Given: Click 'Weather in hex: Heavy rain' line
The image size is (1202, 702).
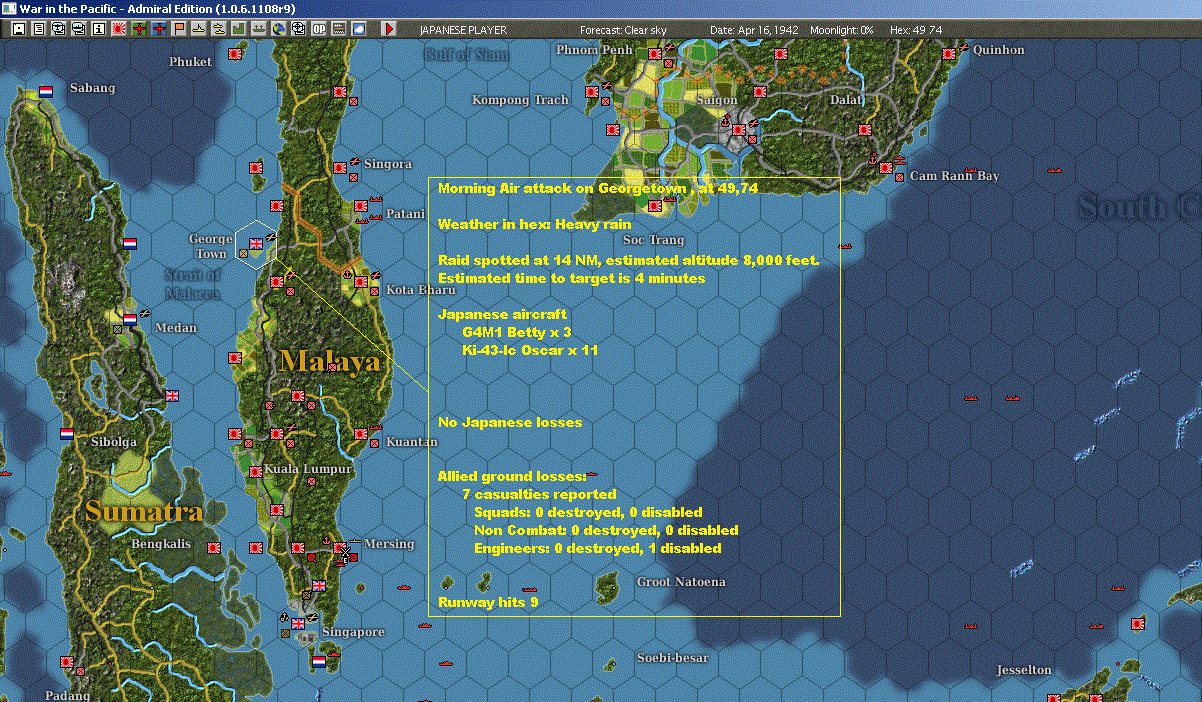Looking at the screenshot, I should pyautogui.click(x=534, y=224).
